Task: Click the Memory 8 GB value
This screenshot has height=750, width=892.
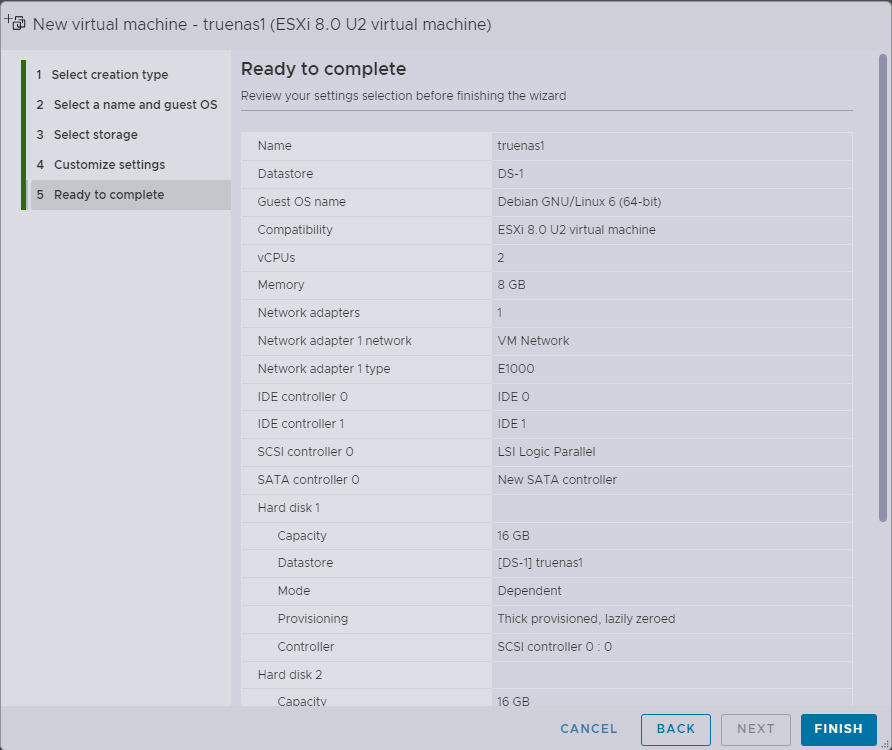Action: coord(511,285)
